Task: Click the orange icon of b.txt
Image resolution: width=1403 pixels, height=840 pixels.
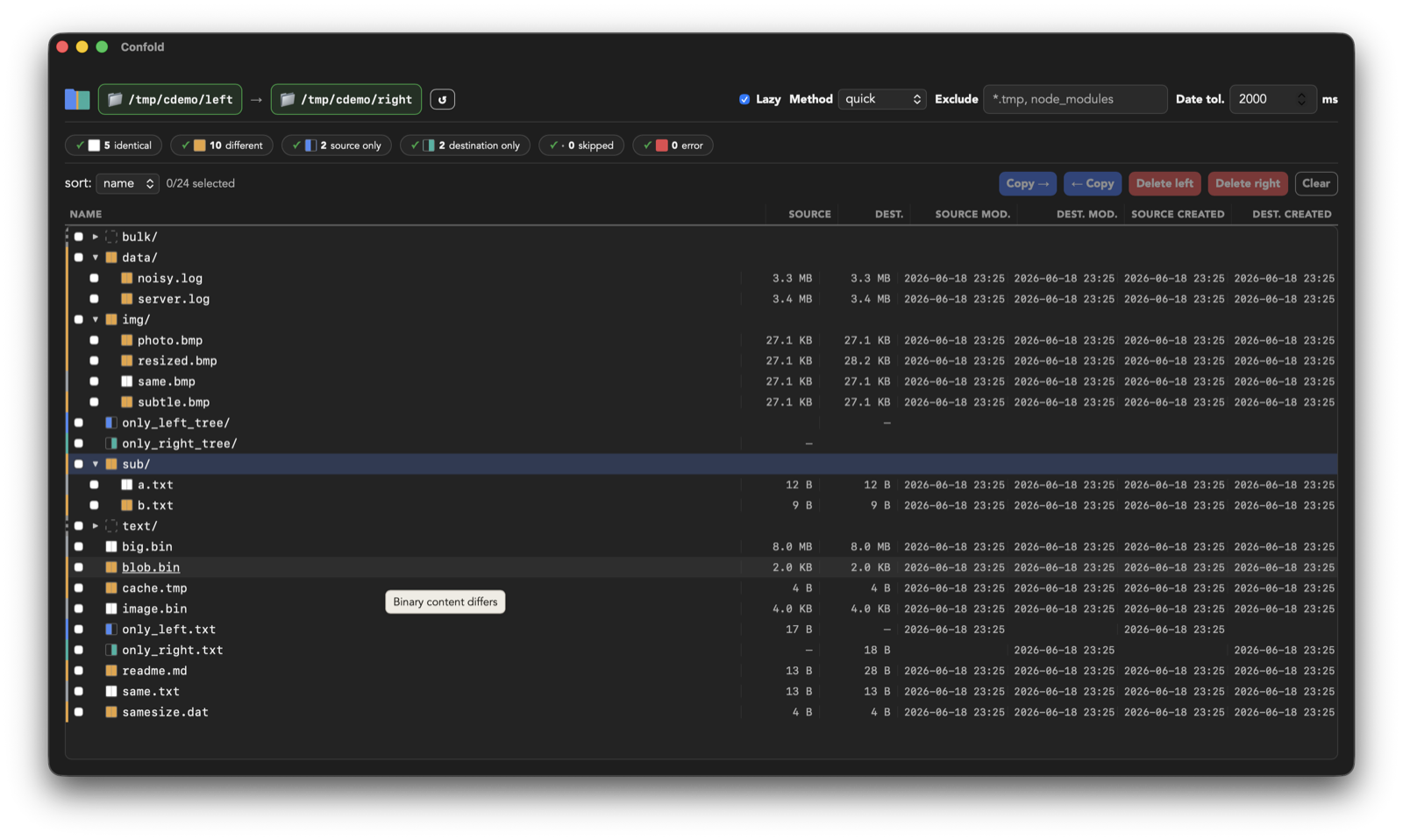Action: (x=126, y=505)
